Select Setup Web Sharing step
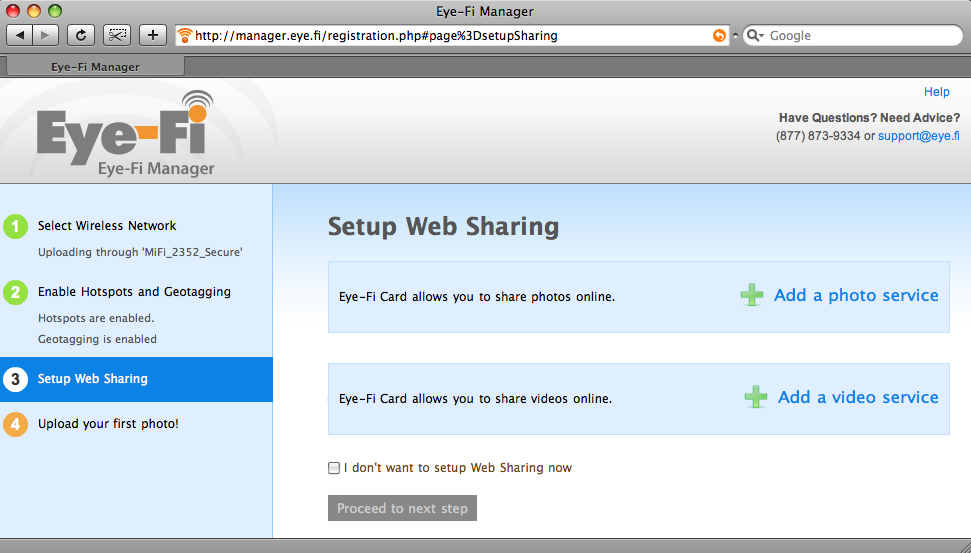Screen dimensions: 971x553 coord(136,379)
